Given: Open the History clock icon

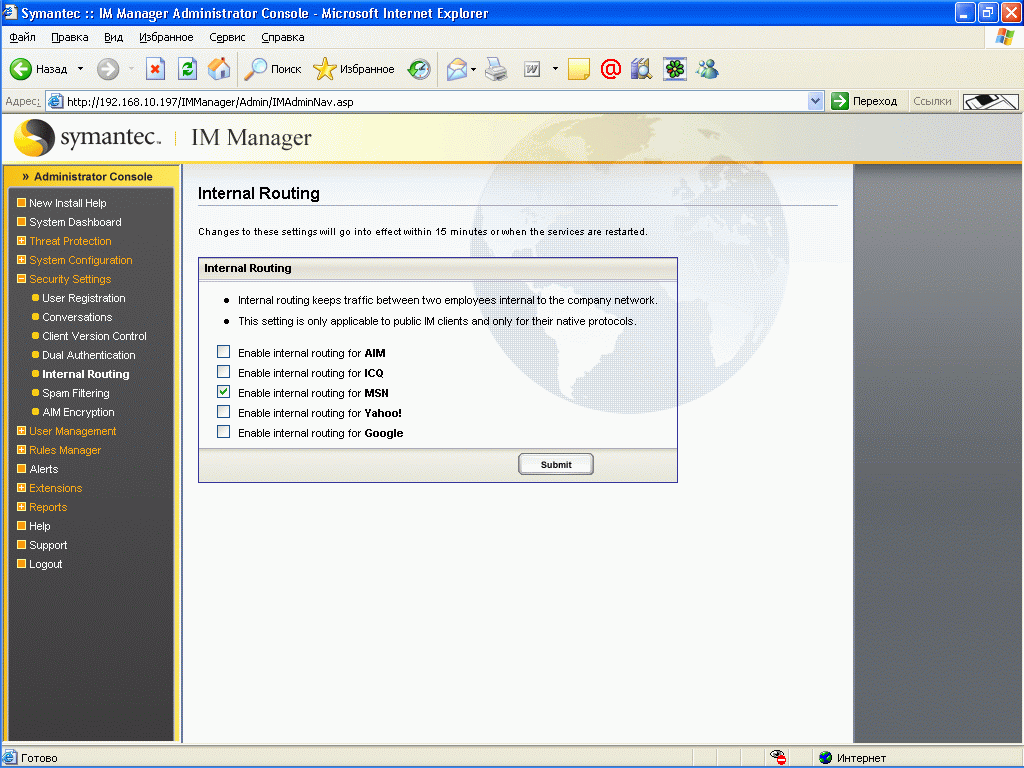Looking at the screenshot, I should [x=419, y=69].
